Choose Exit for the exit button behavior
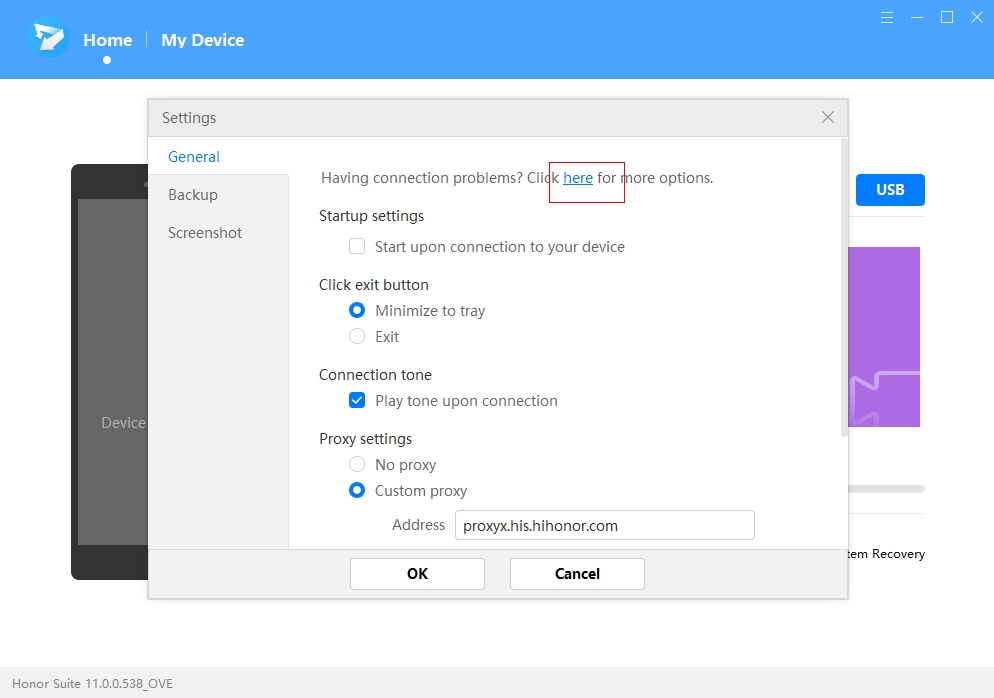This screenshot has width=994, height=698. click(357, 337)
